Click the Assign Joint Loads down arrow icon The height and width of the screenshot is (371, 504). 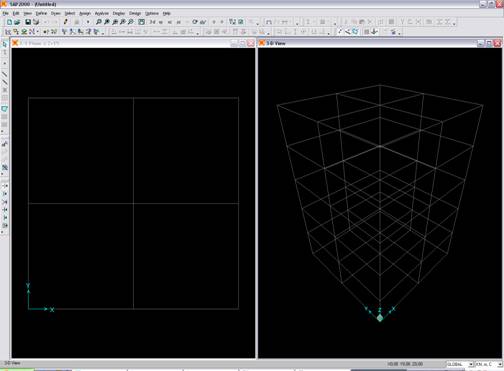(x=374, y=32)
